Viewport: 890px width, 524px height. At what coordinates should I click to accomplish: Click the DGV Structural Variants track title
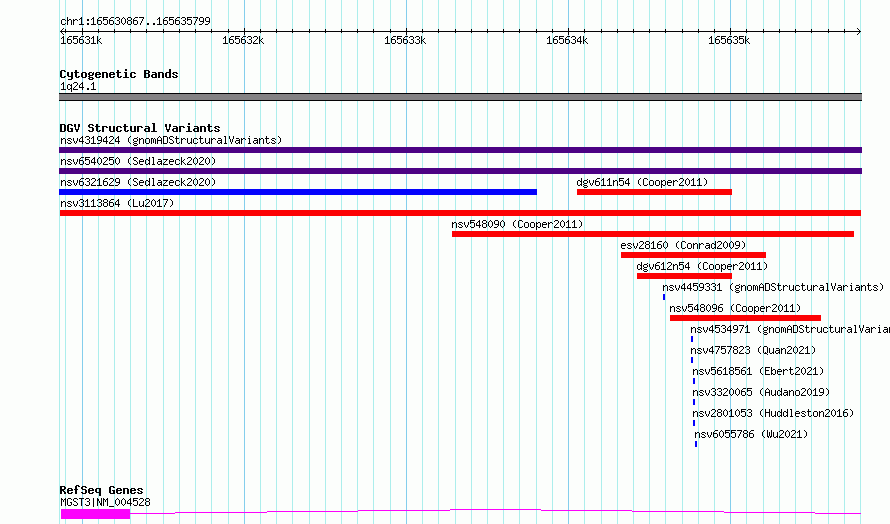click(x=140, y=128)
